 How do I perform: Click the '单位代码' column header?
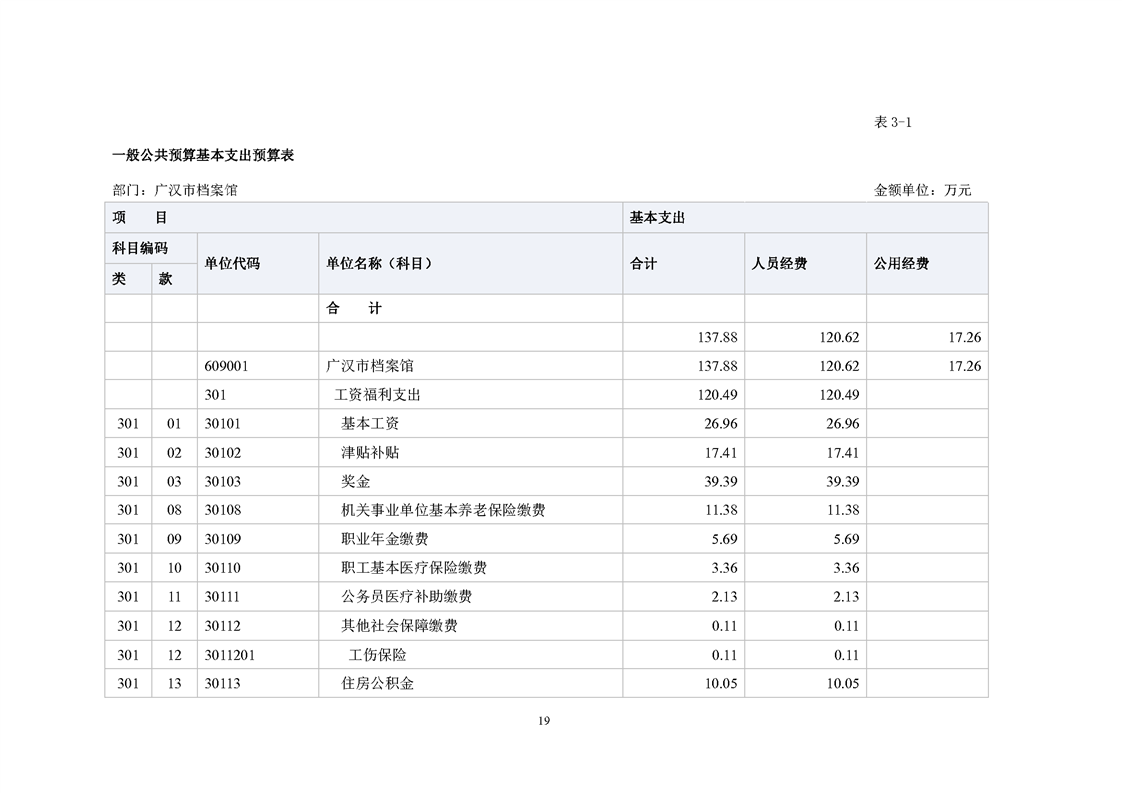click(x=258, y=263)
